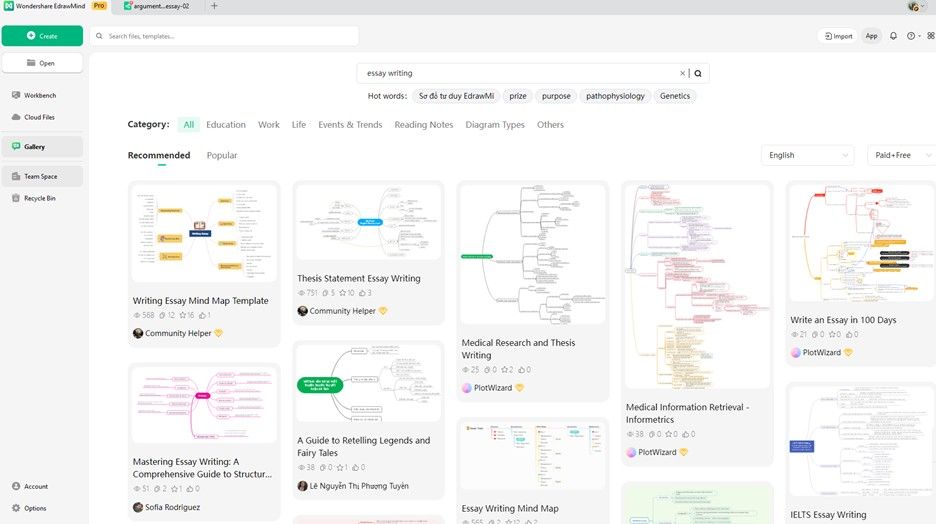The width and height of the screenshot is (936, 524).
Task: Select hot word 'Genetics'
Action: click(675, 95)
